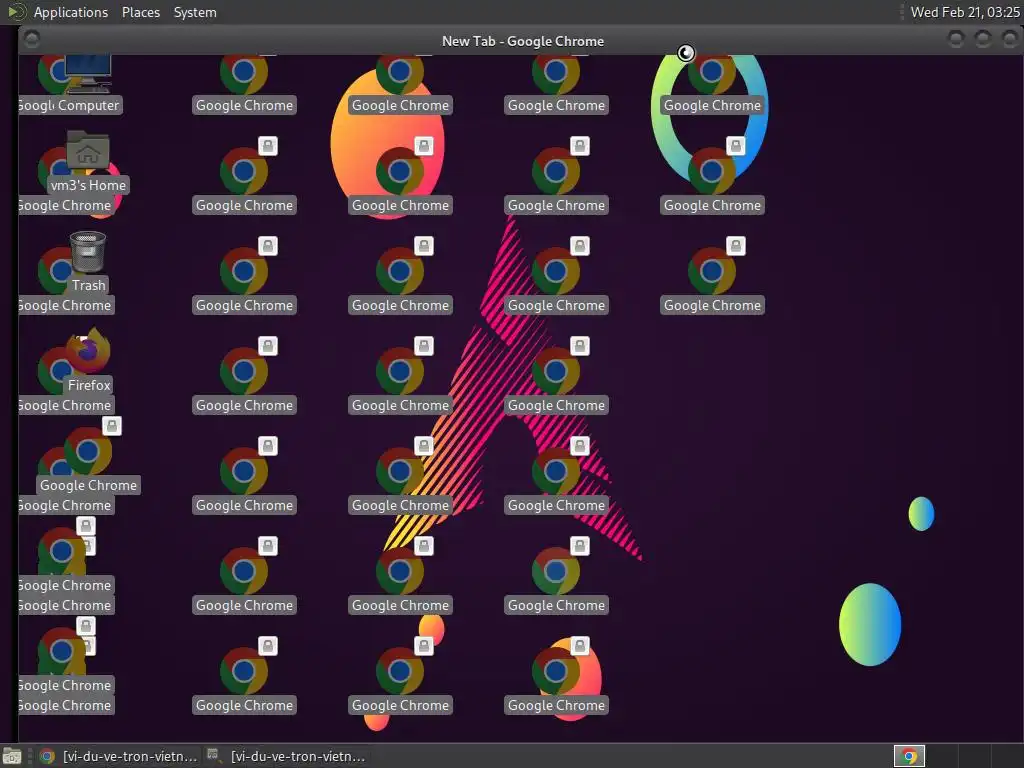The height and width of the screenshot is (768, 1024).
Task: Open the Applications menu
Action: coord(71,12)
